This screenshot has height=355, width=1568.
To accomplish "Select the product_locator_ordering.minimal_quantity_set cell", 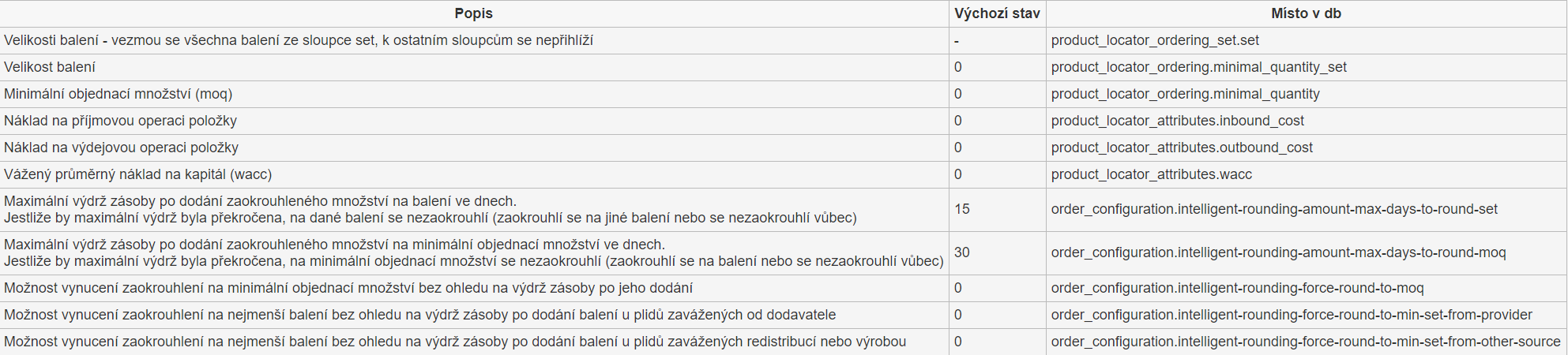I will pos(1198,67).
